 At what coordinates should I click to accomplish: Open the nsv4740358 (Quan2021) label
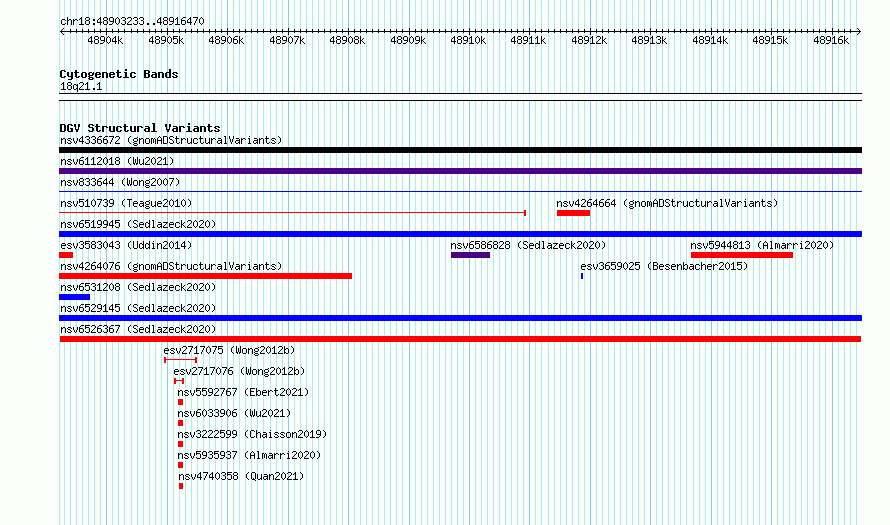241,476
